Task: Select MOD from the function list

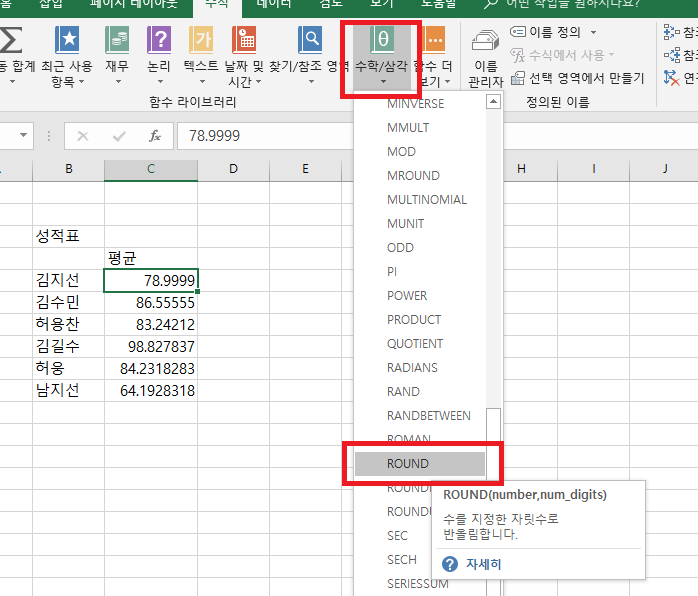Action: pyautogui.click(x=420, y=152)
